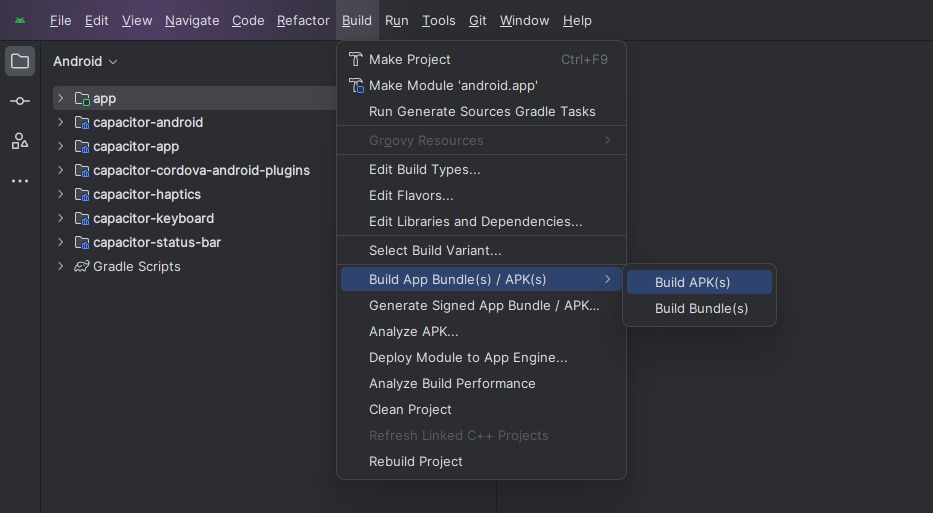Click the More tool windows ellipsis icon
The image size is (933, 513).
pyautogui.click(x=20, y=181)
